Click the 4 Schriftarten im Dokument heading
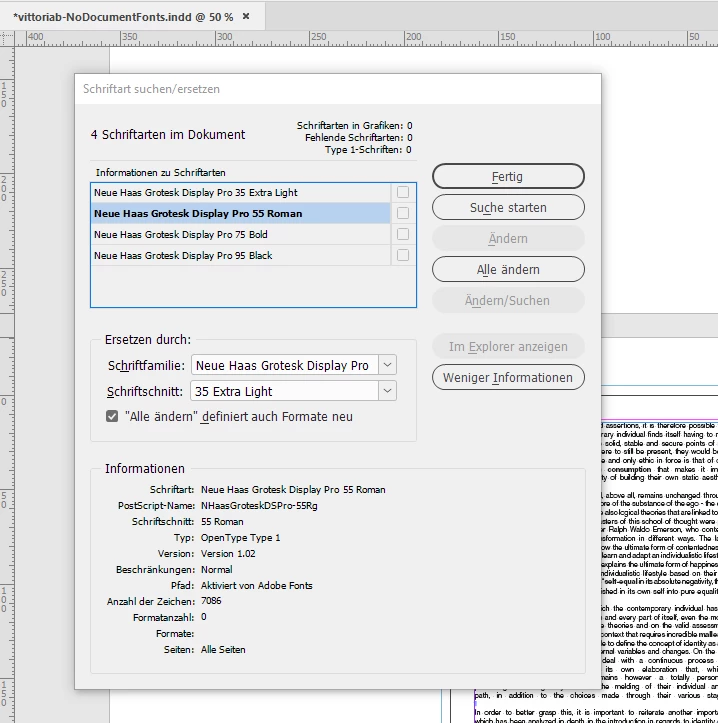Screen dimensions: 718x723 168,135
